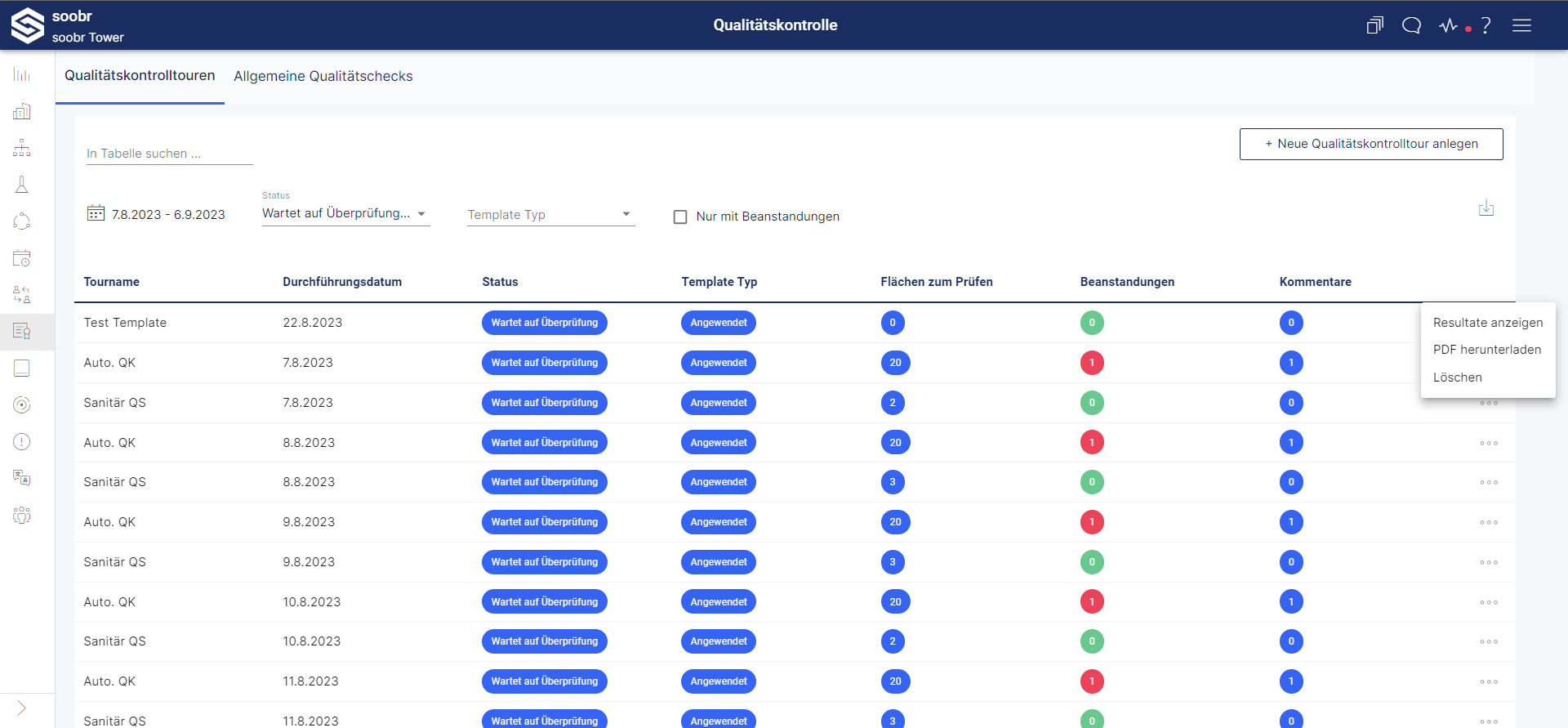The height and width of the screenshot is (728, 1568).
Task: Click the soobr logo icon
Action: (x=28, y=25)
